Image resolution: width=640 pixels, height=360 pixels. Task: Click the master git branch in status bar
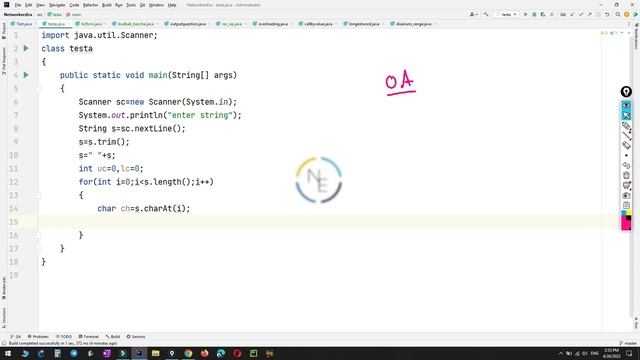click(628, 343)
